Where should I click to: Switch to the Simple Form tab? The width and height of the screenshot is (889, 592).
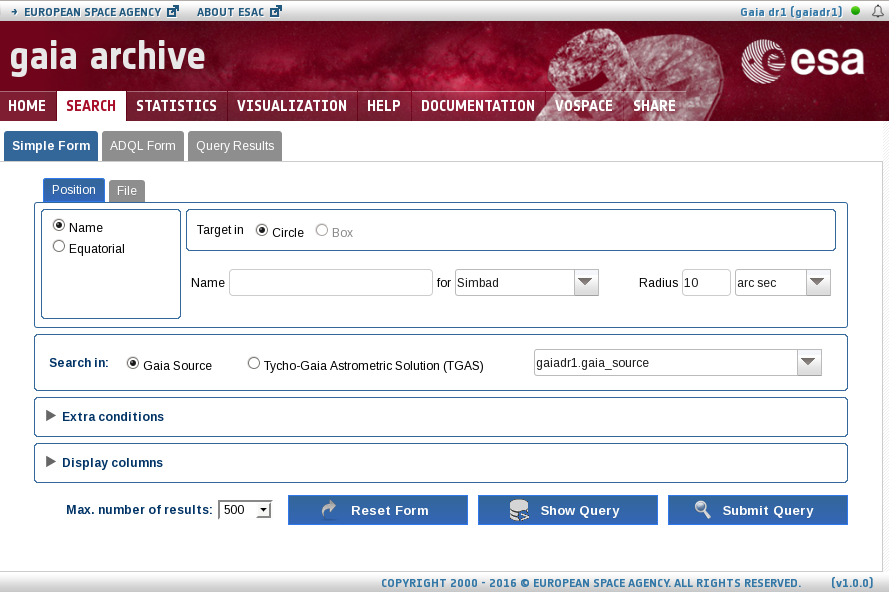coord(51,146)
